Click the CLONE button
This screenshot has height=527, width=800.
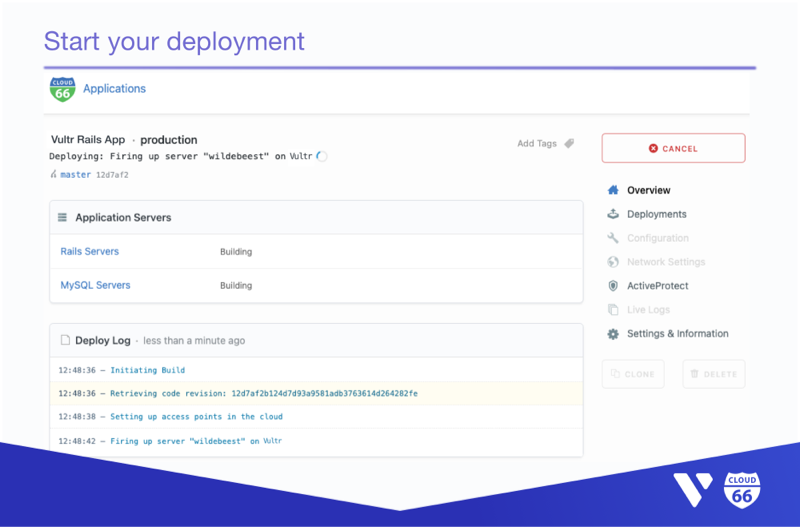[x=633, y=374]
